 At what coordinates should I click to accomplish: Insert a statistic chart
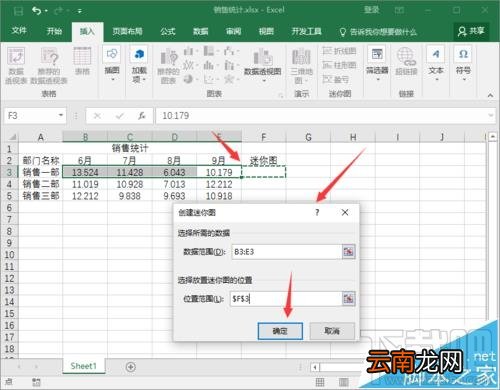click(211, 65)
